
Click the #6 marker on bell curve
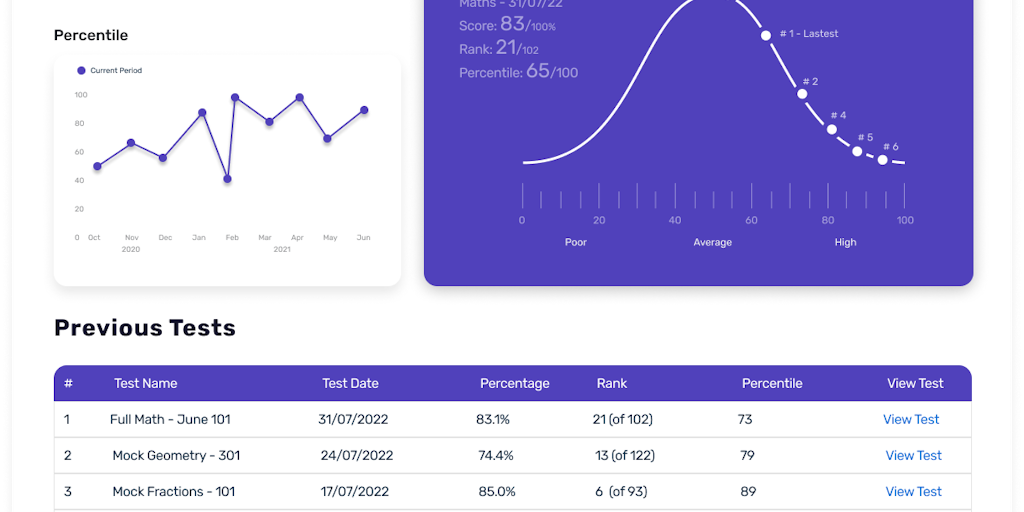coord(882,160)
